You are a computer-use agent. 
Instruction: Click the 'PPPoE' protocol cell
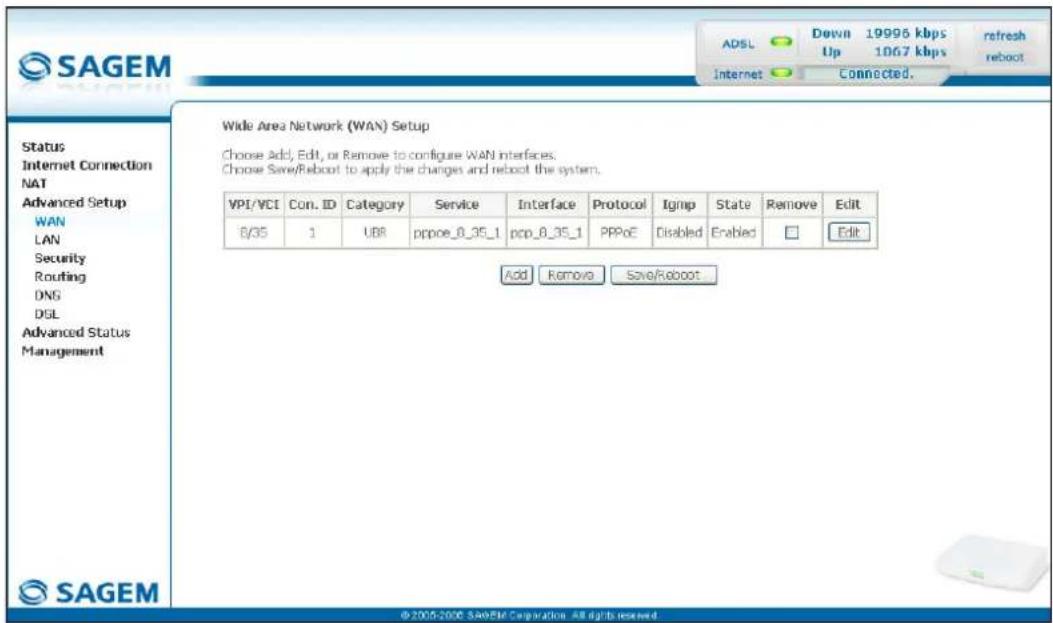click(619, 233)
